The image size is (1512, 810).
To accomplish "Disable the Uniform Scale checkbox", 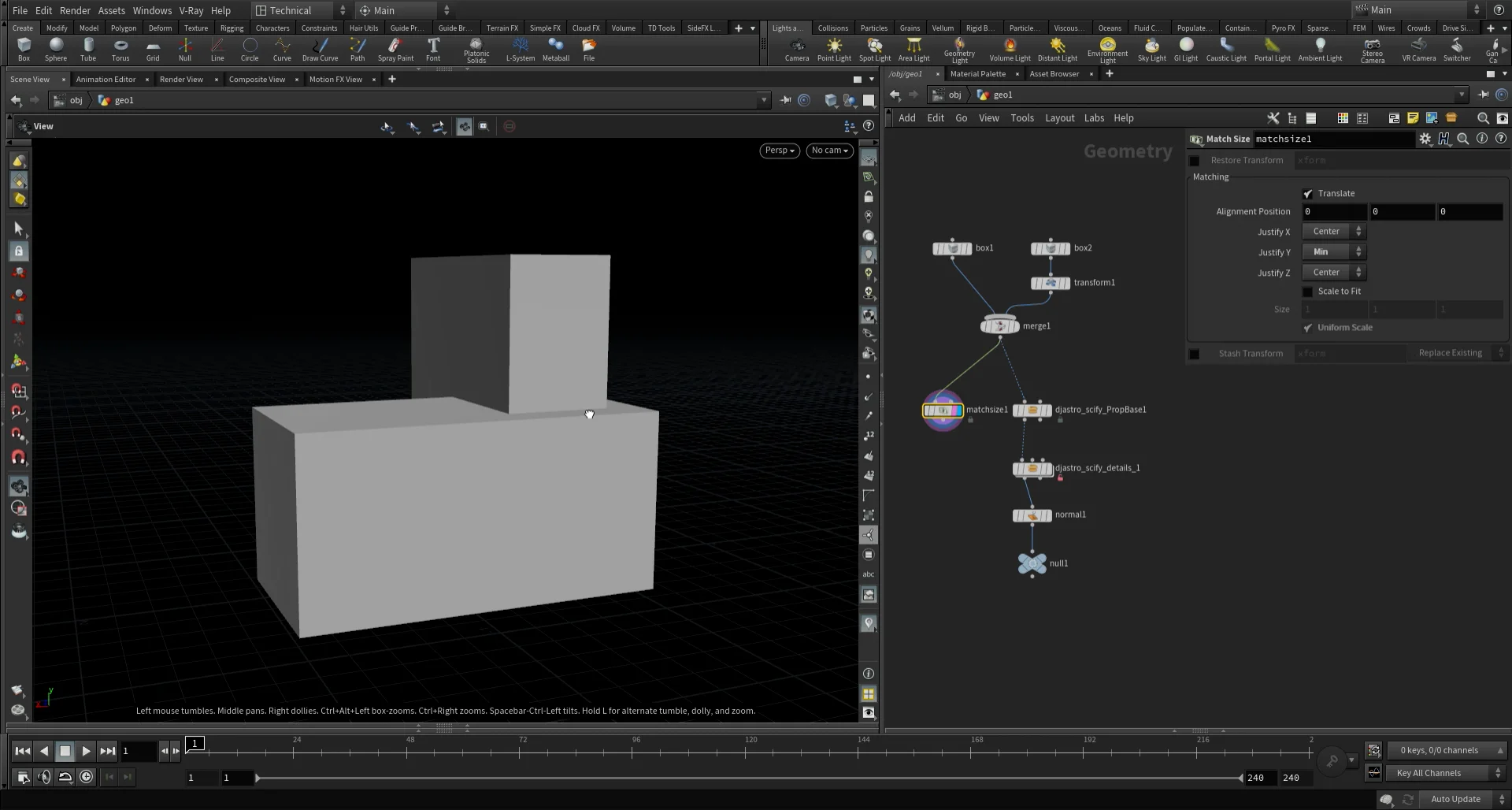I will click(1308, 327).
